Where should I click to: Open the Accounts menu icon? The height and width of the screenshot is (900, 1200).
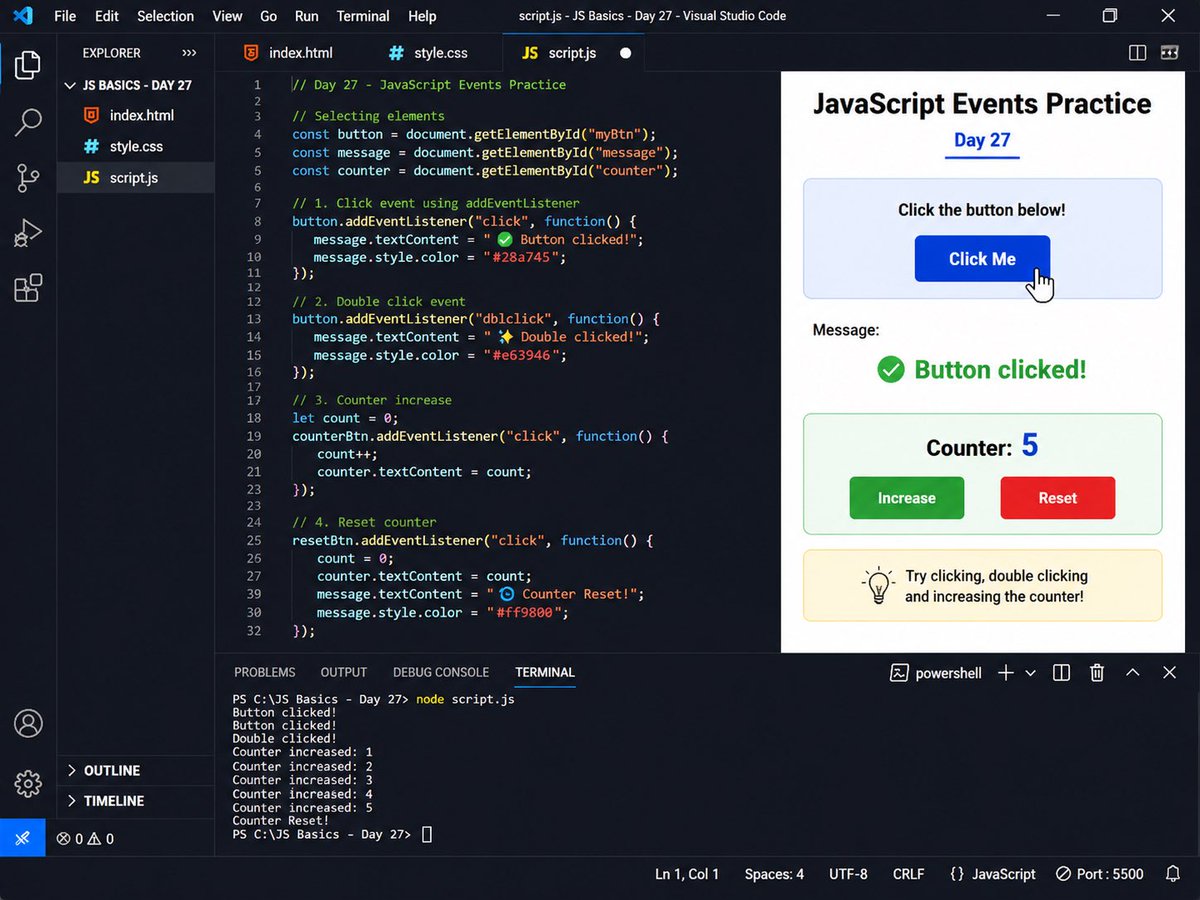(x=28, y=723)
